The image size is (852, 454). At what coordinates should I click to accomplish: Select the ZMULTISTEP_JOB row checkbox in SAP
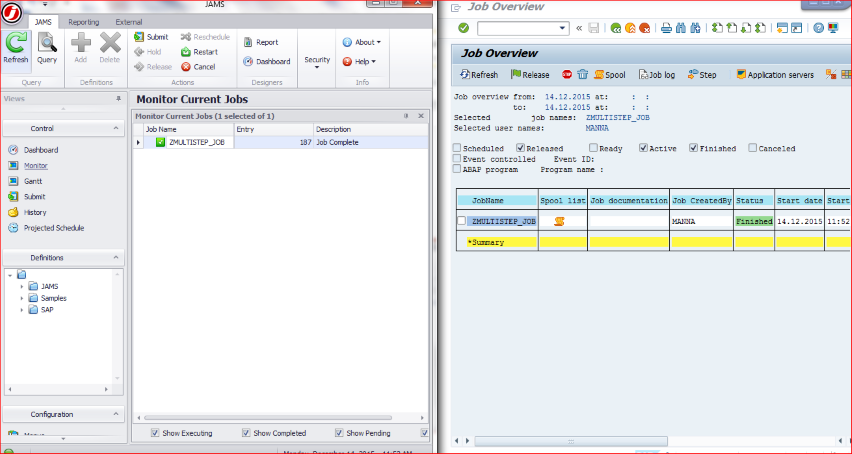[461, 221]
